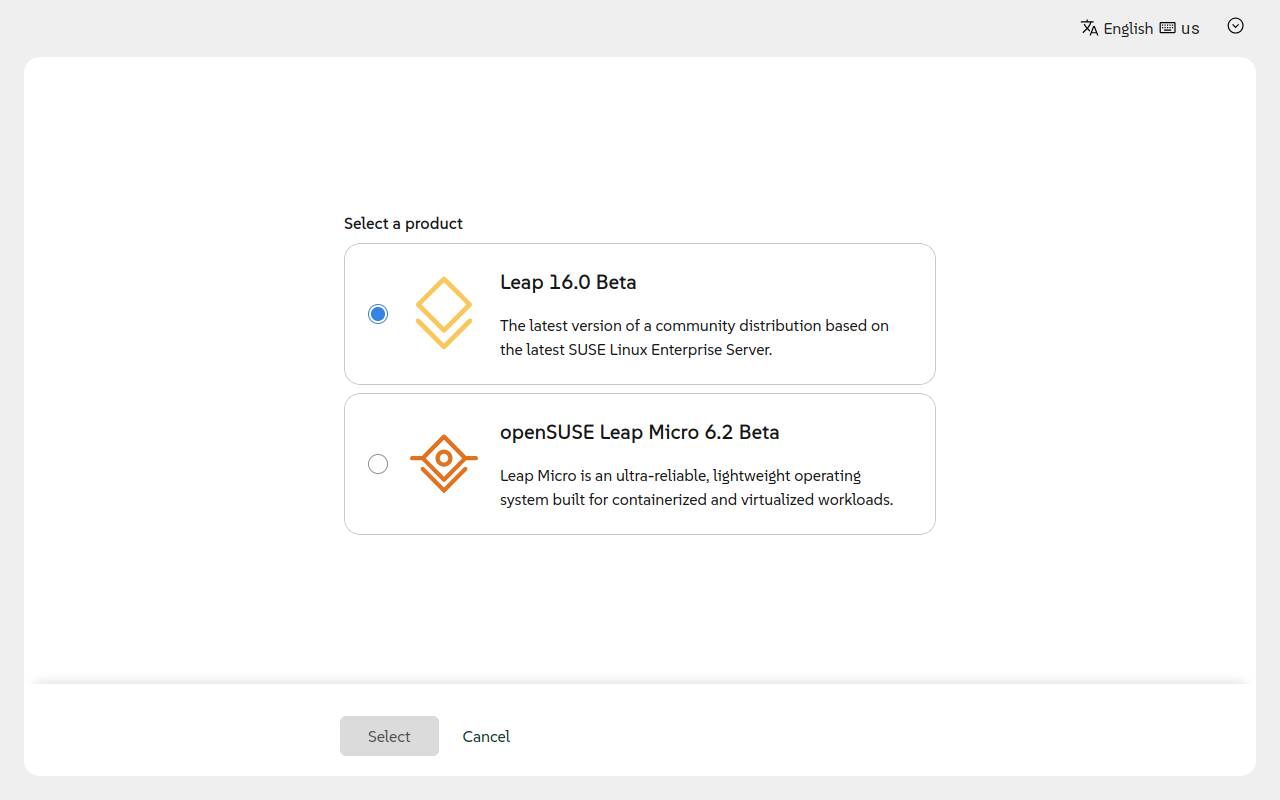The image size is (1280, 800).
Task: Click the openSUSE Leap Micro logo
Action: pos(444,463)
